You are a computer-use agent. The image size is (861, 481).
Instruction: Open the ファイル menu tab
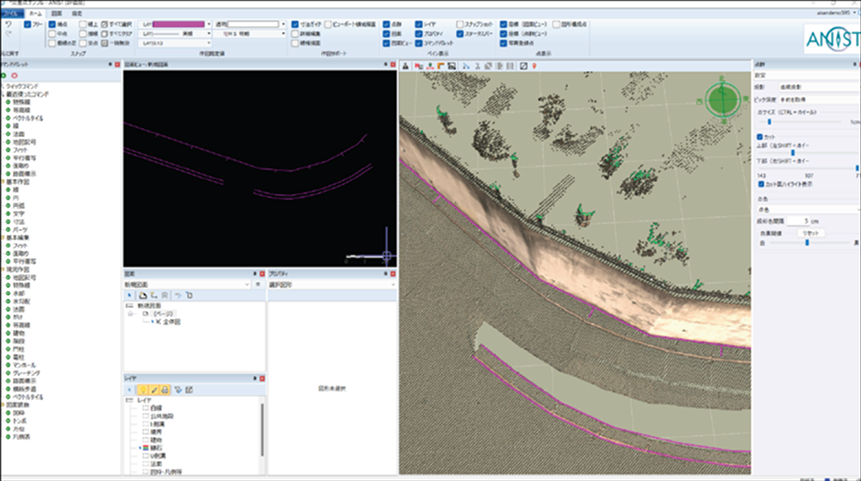click(11, 13)
